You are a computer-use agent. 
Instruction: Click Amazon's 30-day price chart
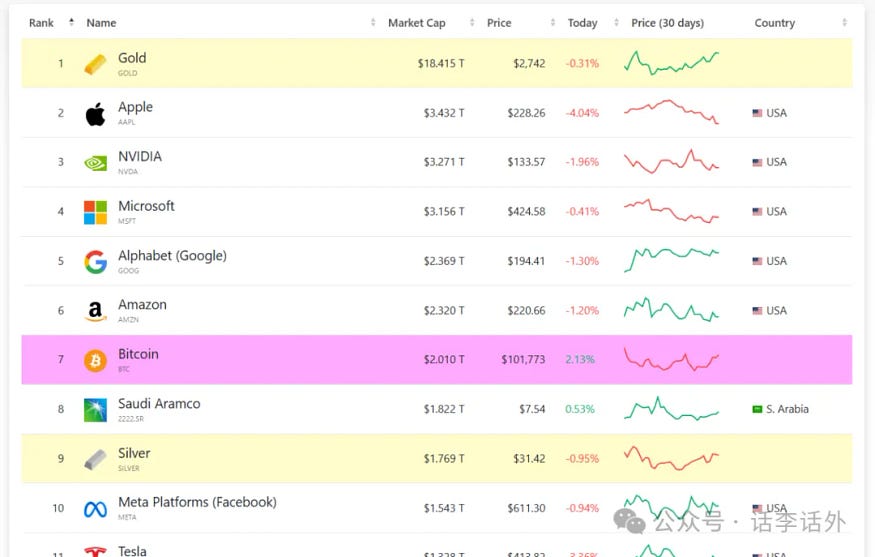pyautogui.click(x=671, y=310)
